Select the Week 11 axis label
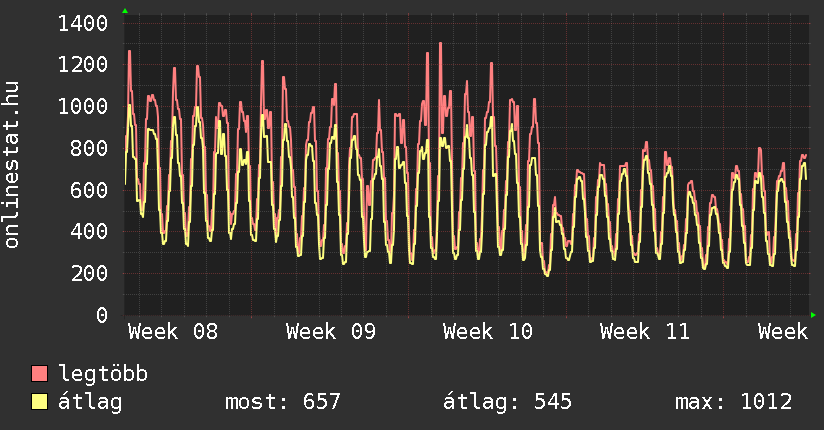The width and height of the screenshot is (824, 430). [645, 332]
